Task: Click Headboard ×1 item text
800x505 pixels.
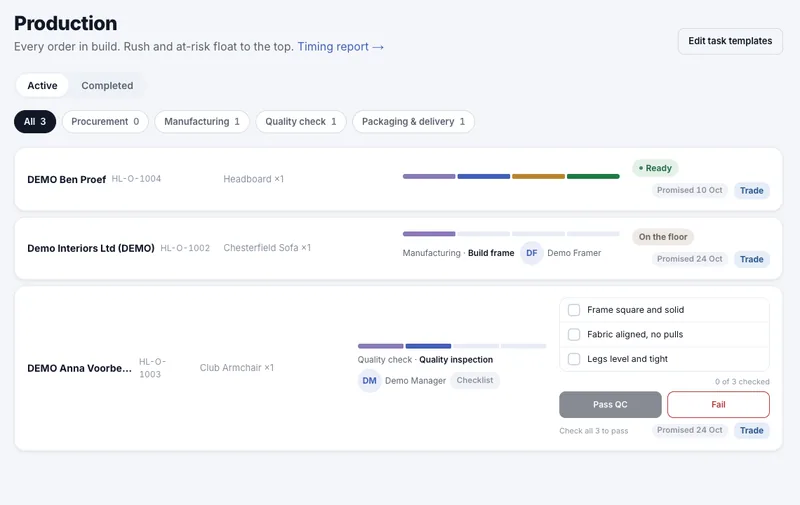Action: click(254, 179)
